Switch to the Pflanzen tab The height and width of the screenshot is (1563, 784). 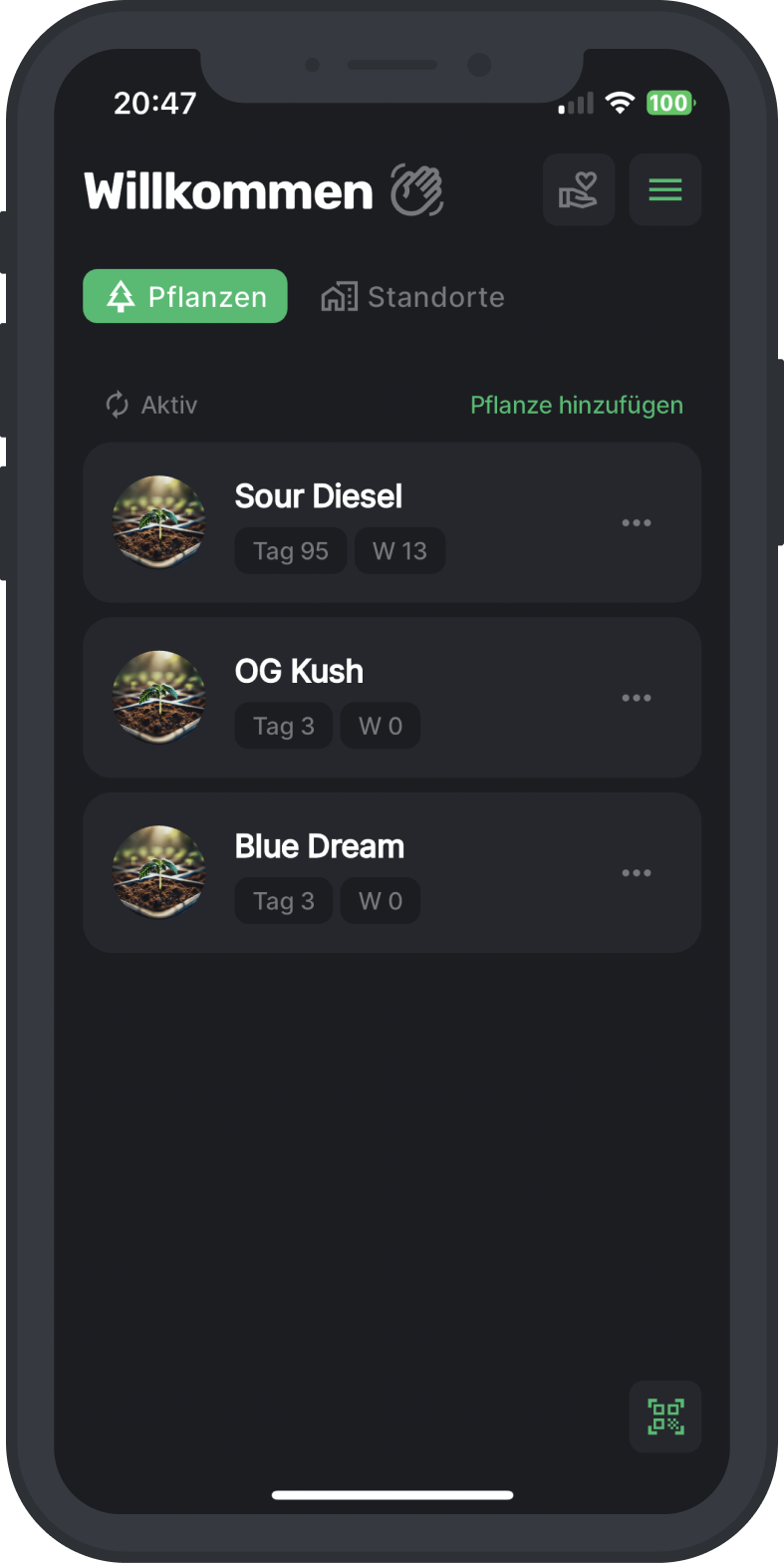click(185, 297)
